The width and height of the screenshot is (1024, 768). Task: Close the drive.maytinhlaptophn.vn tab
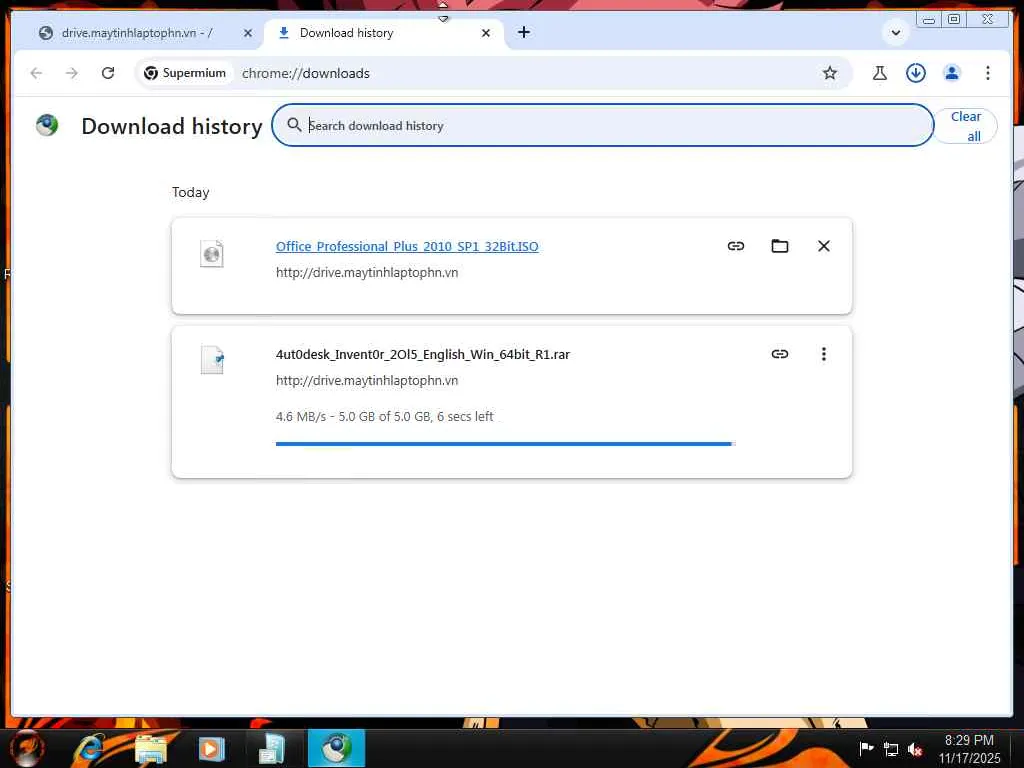tap(248, 33)
